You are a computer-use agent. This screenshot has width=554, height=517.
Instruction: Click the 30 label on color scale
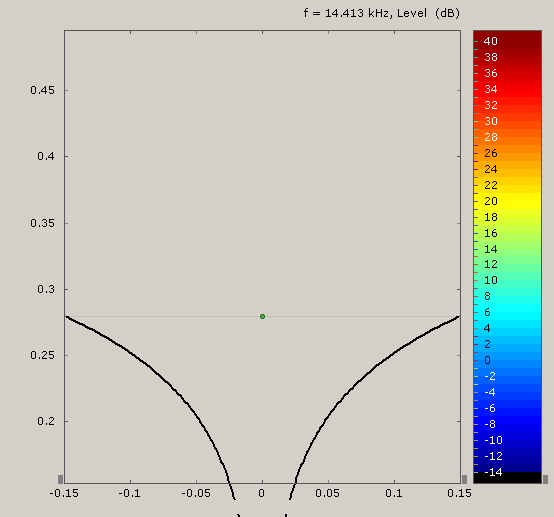coord(491,121)
